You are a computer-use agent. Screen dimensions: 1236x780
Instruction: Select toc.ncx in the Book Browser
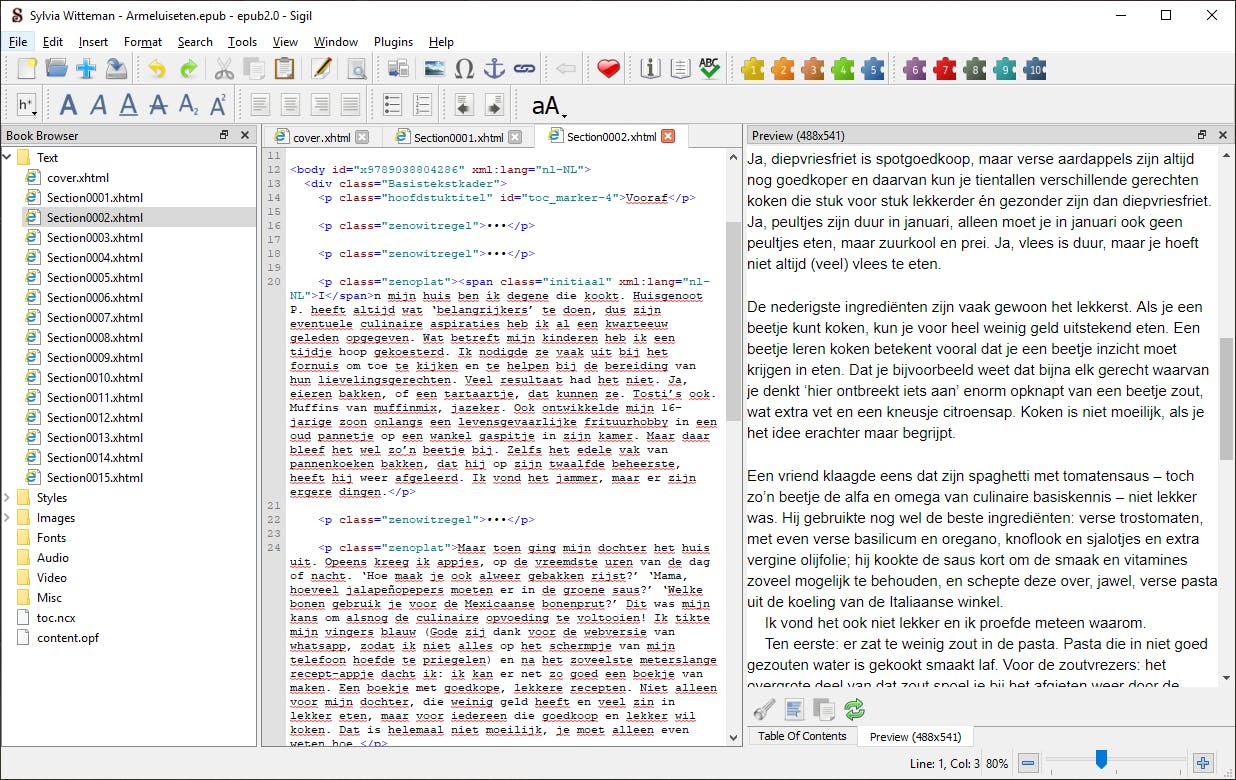[56, 617]
